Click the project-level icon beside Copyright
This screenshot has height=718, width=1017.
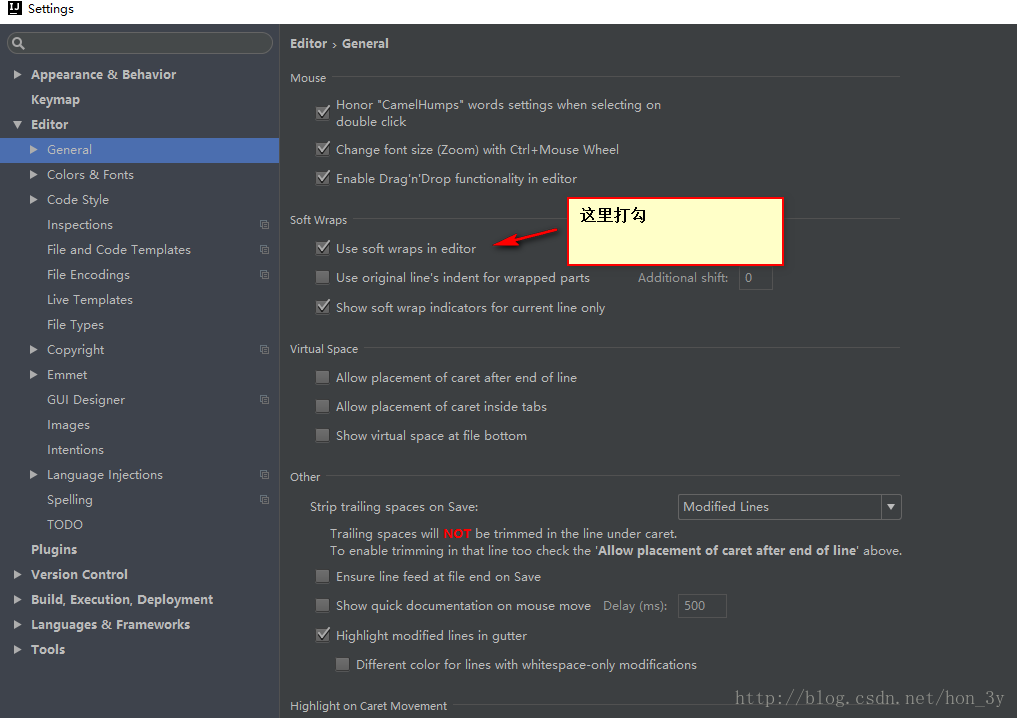point(264,350)
